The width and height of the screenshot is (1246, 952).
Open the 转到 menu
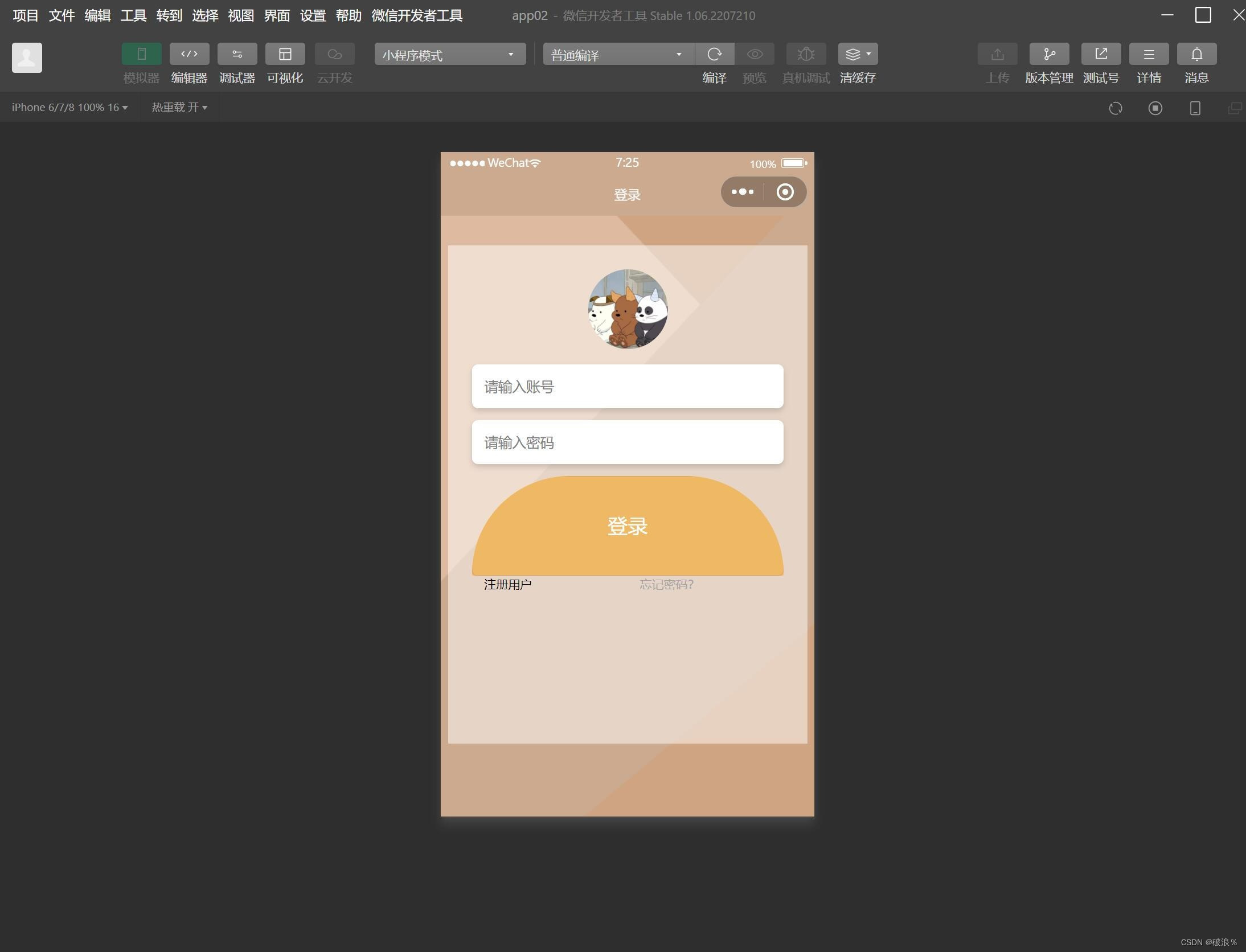pyautogui.click(x=169, y=15)
